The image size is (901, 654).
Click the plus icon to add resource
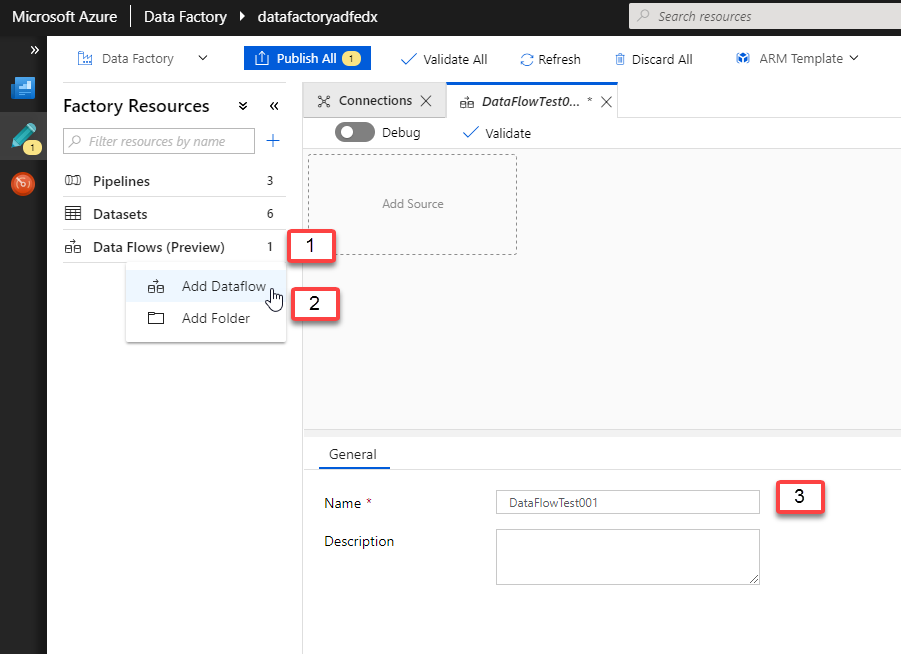coord(273,141)
